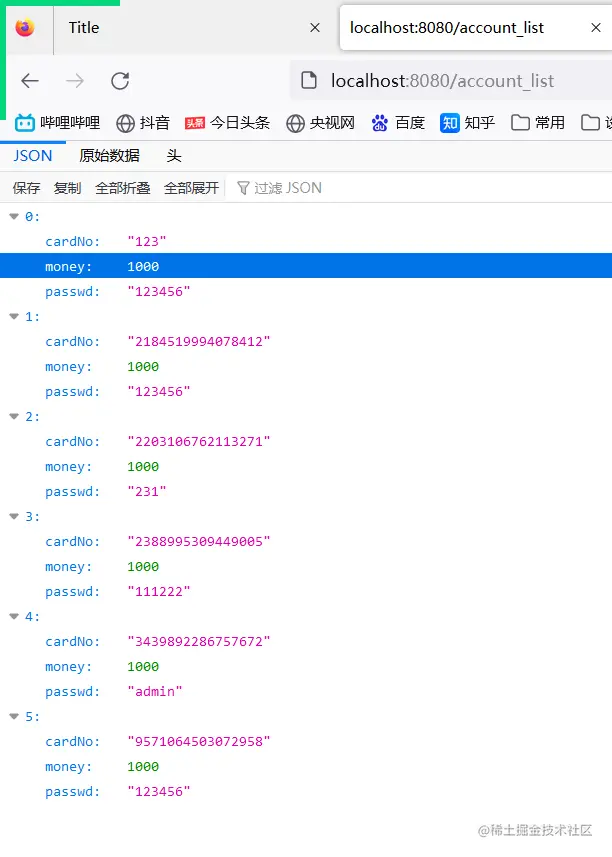Open the 央视网 bookmark
612x857 pixels.
point(320,123)
